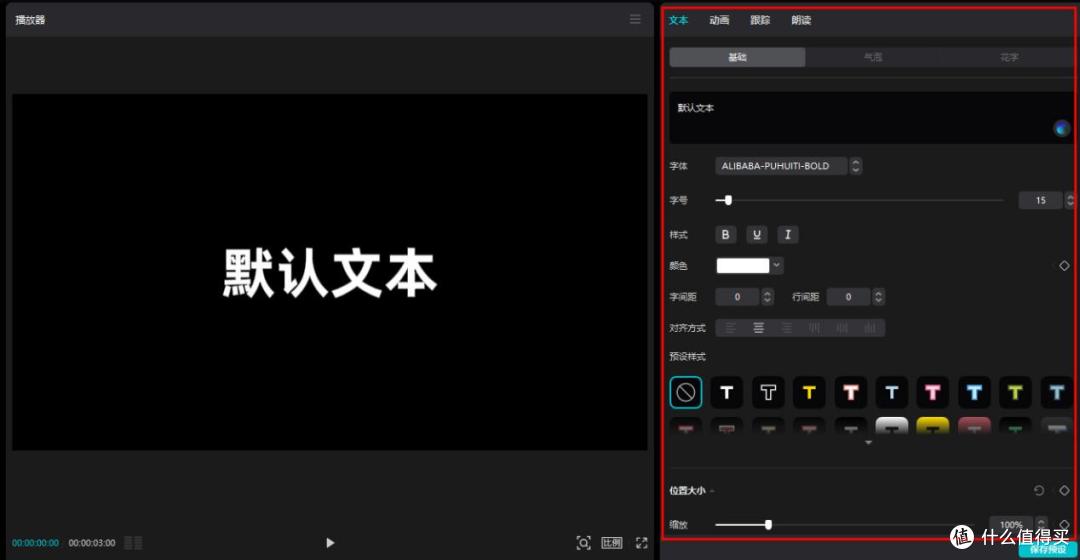This screenshot has height=560, width=1080.
Task: Add a keyframe for 颜色 color
Action: tap(1064, 266)
